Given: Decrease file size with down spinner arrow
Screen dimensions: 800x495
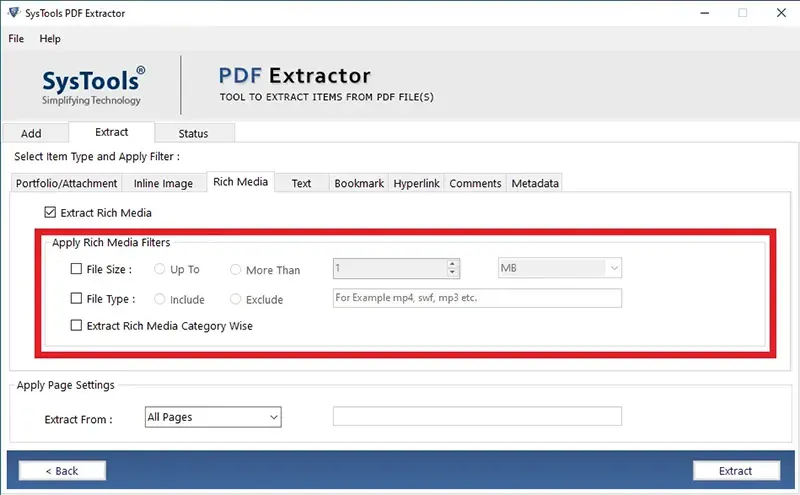Looking at the screenshot, I should click(452, 273).
